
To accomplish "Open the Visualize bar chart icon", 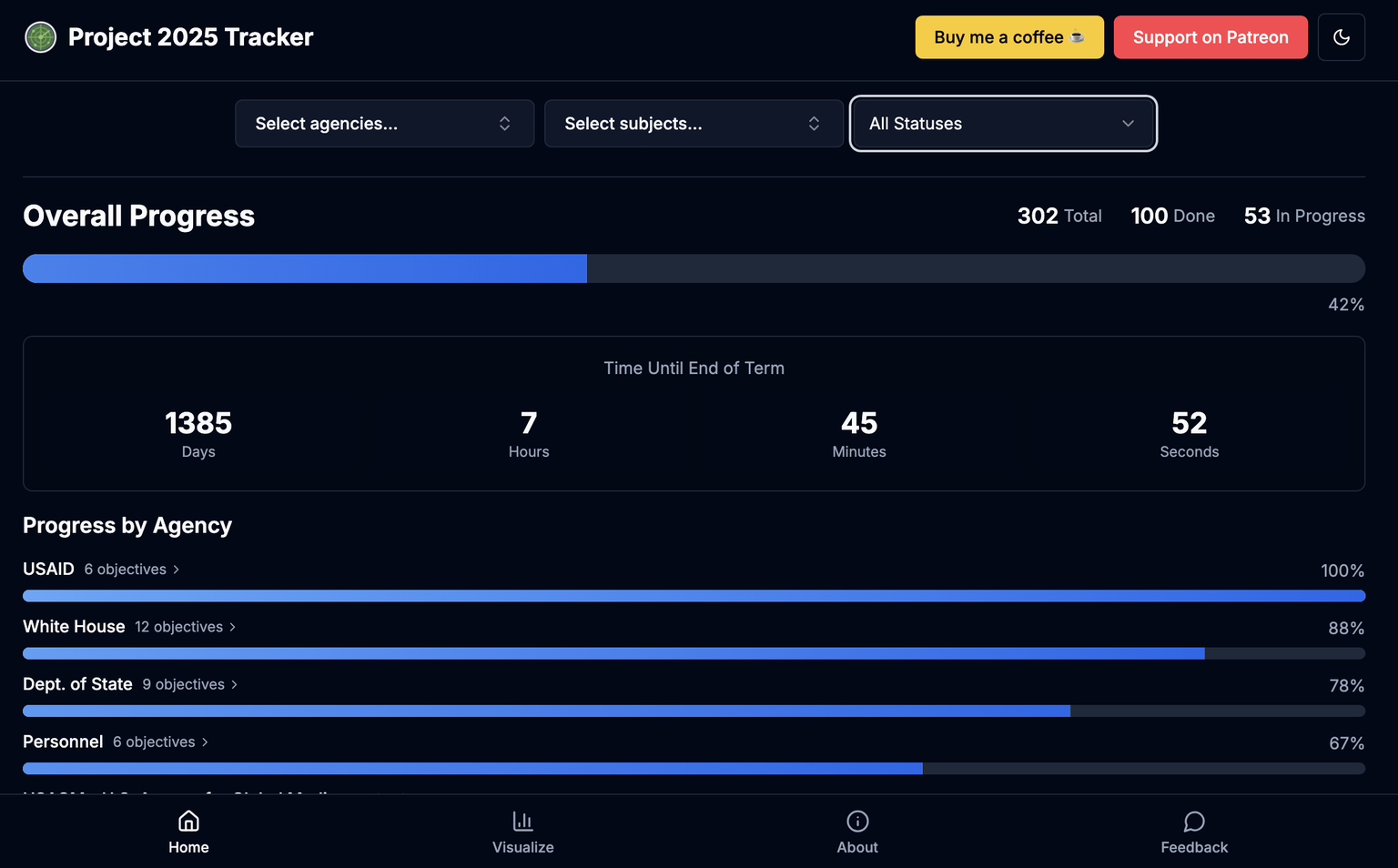I will [522, 822].
